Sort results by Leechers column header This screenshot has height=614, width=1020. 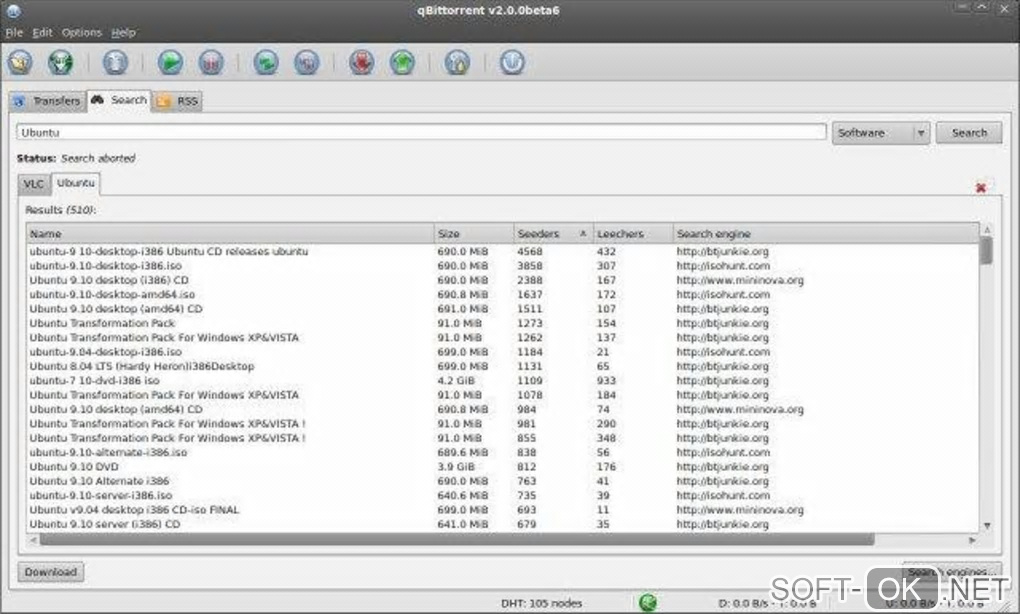tap(633, 234)
